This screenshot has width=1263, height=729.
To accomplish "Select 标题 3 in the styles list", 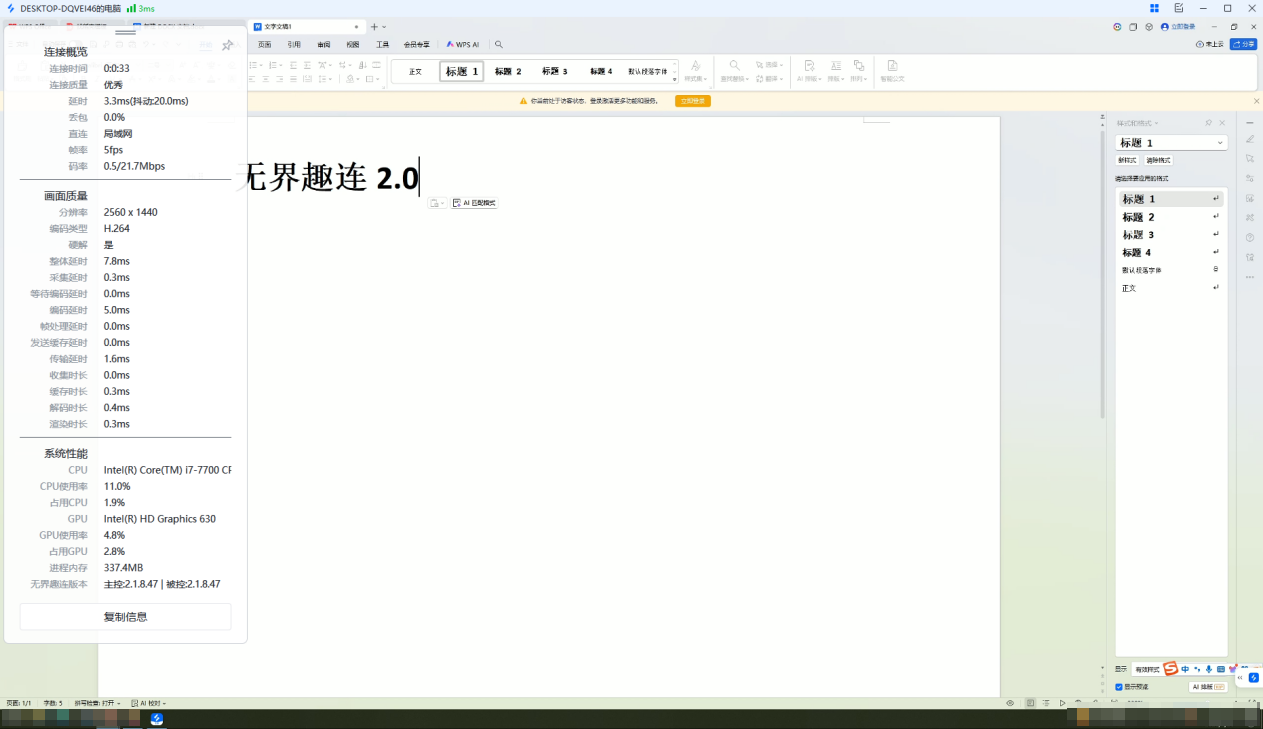I will pos(1138,235).
